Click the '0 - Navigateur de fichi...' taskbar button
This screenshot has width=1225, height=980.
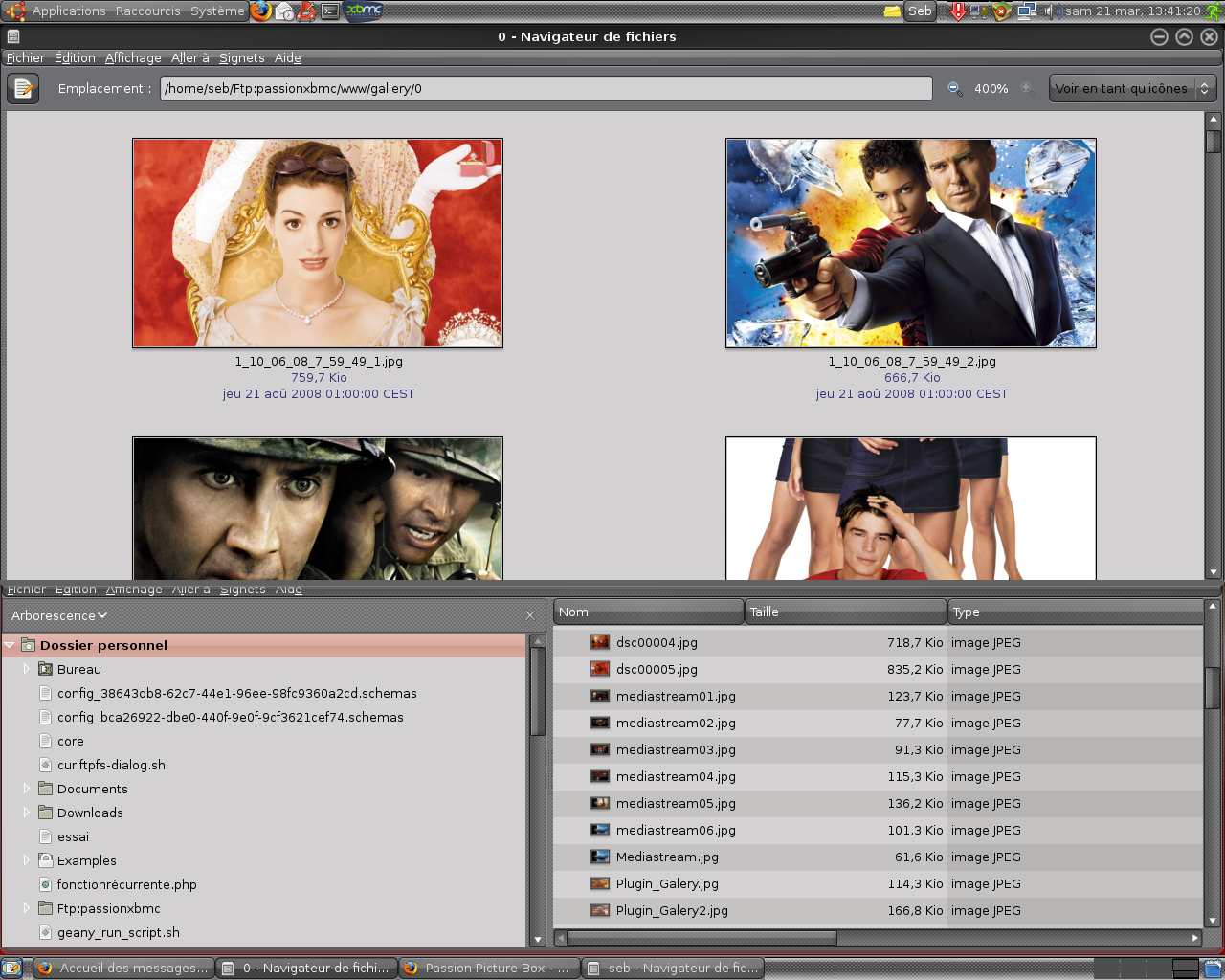pyautogui.click(x=306, y=969)
